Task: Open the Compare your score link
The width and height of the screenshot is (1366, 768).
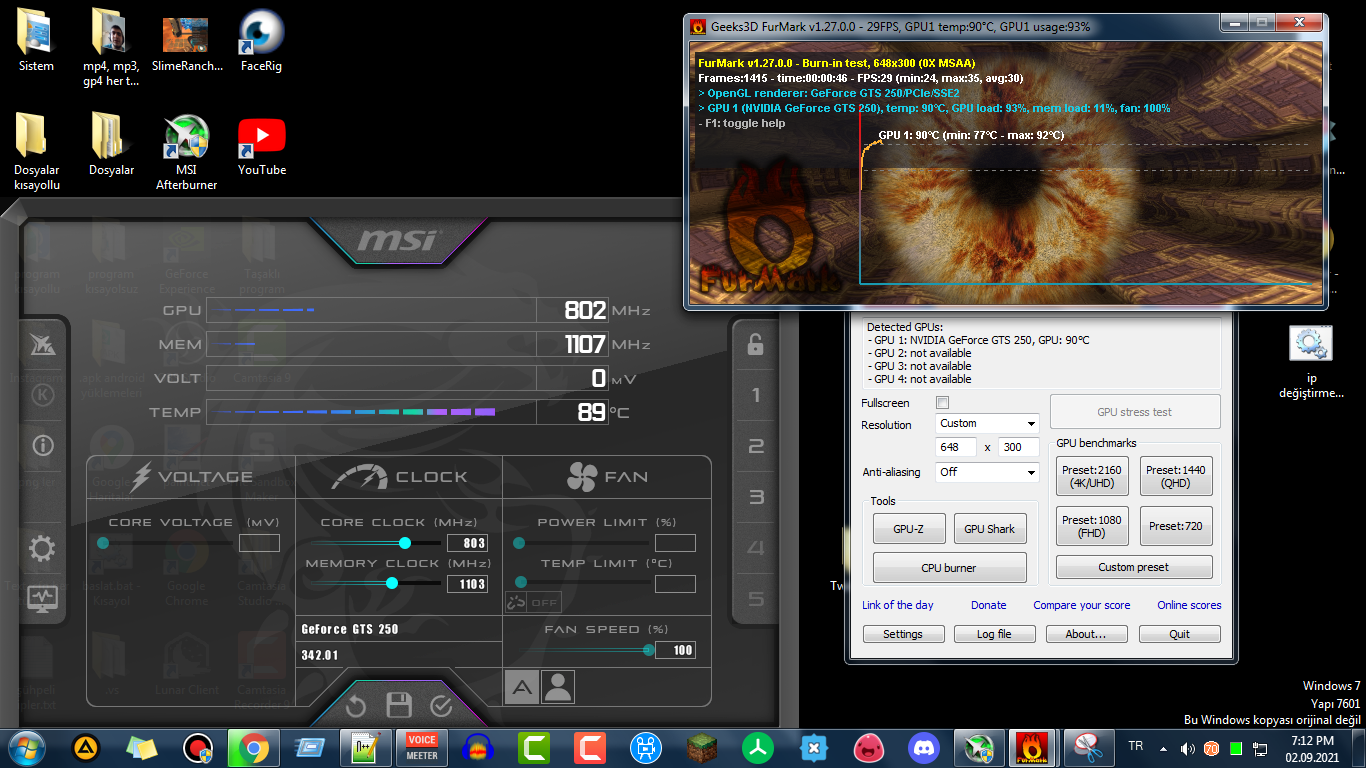Action: [1082, 605]
